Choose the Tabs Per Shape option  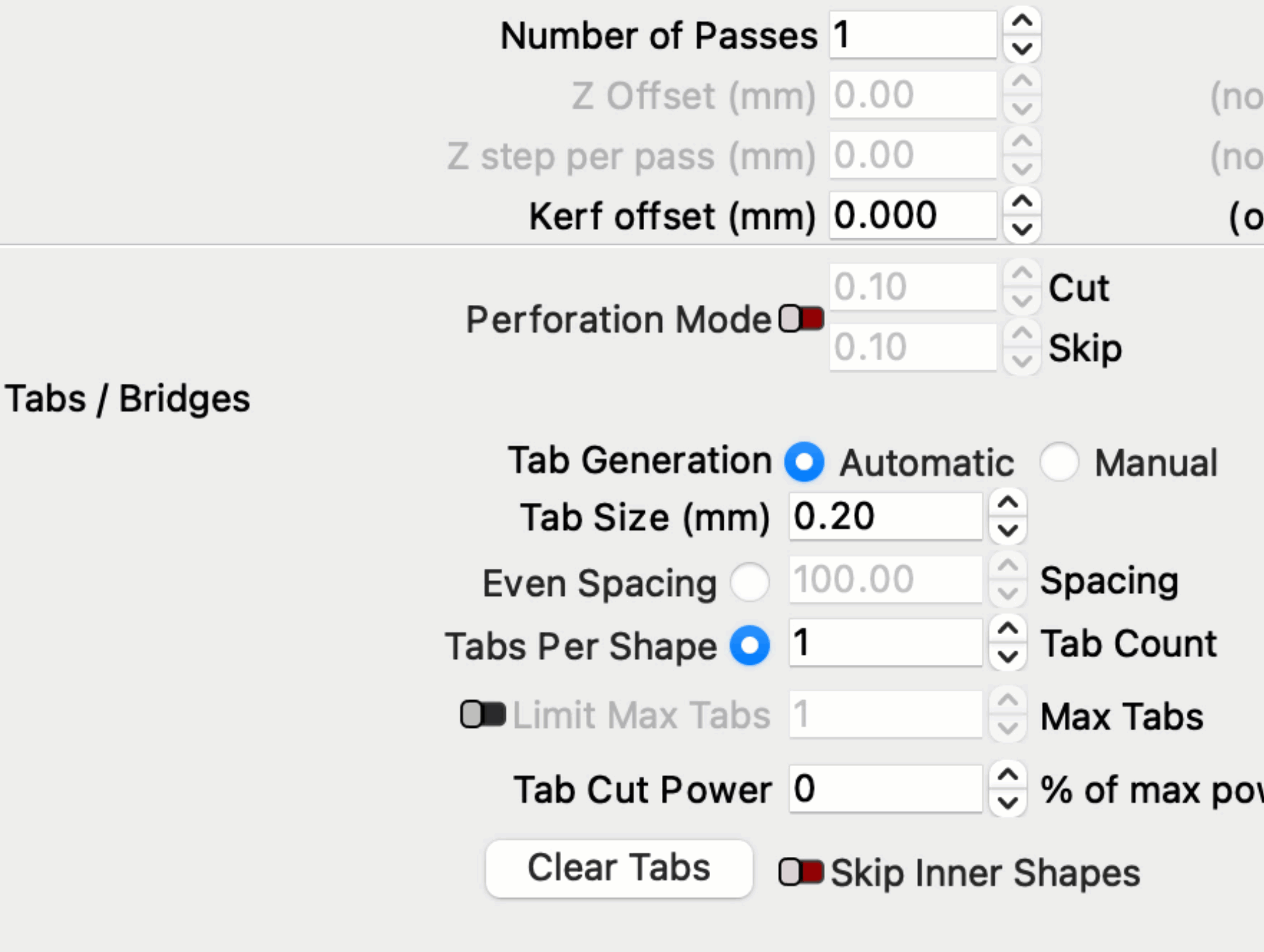point(750,645)
